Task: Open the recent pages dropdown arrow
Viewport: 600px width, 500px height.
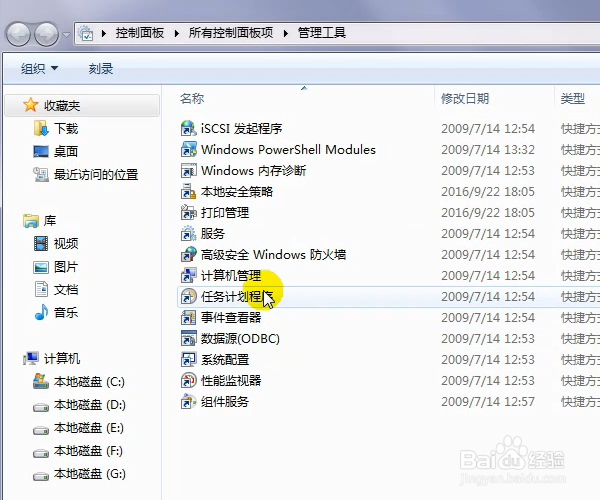Action: 67,34
